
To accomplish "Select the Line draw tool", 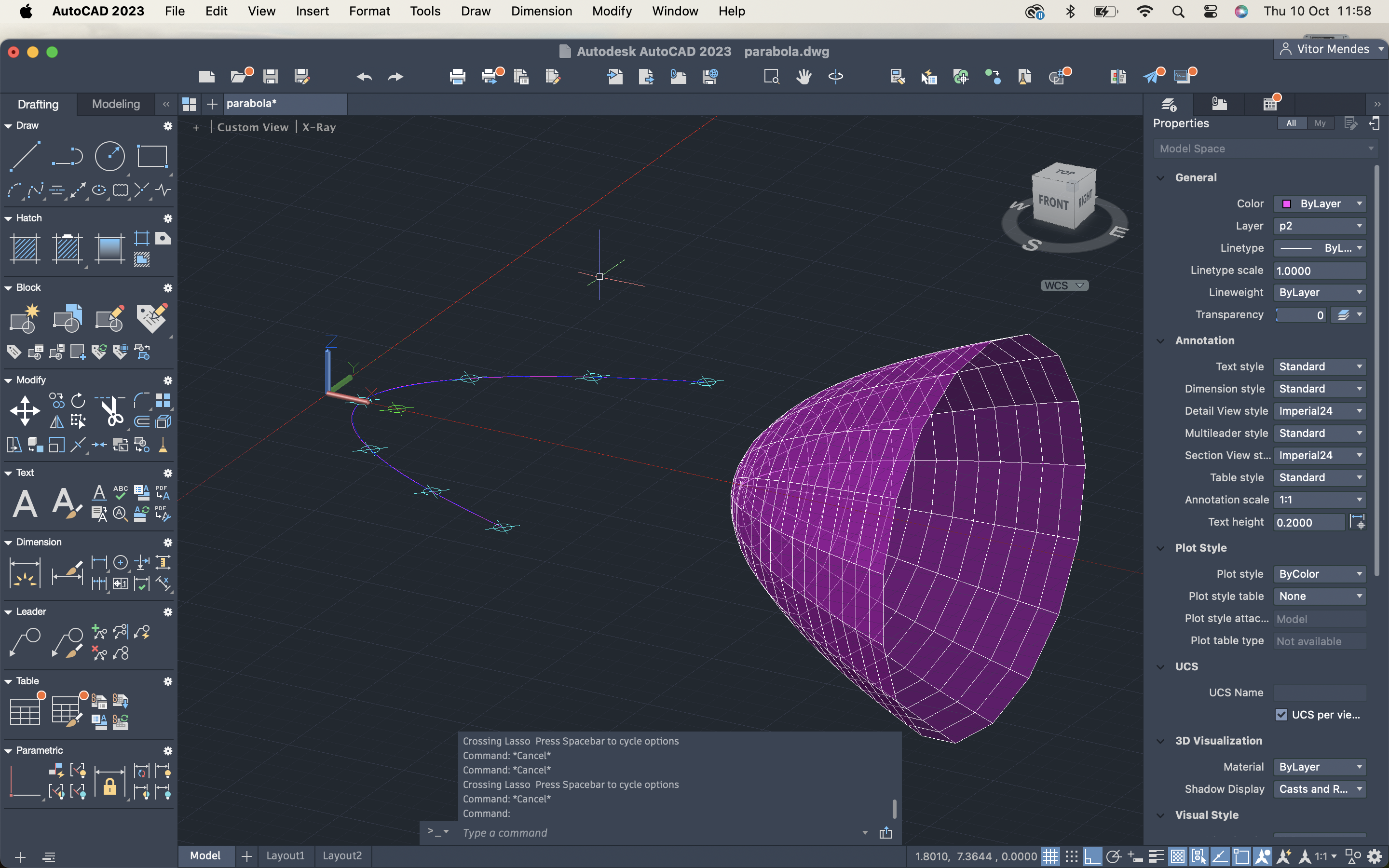I will [x=25, y=156].
